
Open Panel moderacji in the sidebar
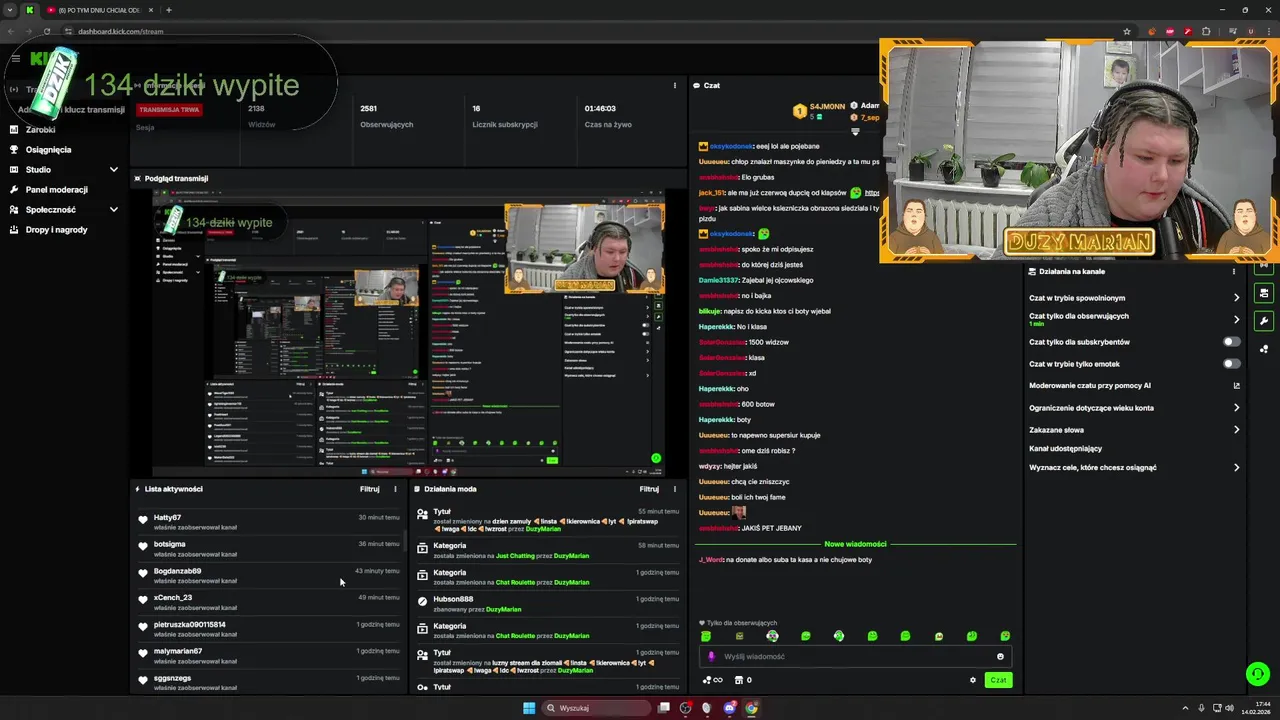coord(57,189)
